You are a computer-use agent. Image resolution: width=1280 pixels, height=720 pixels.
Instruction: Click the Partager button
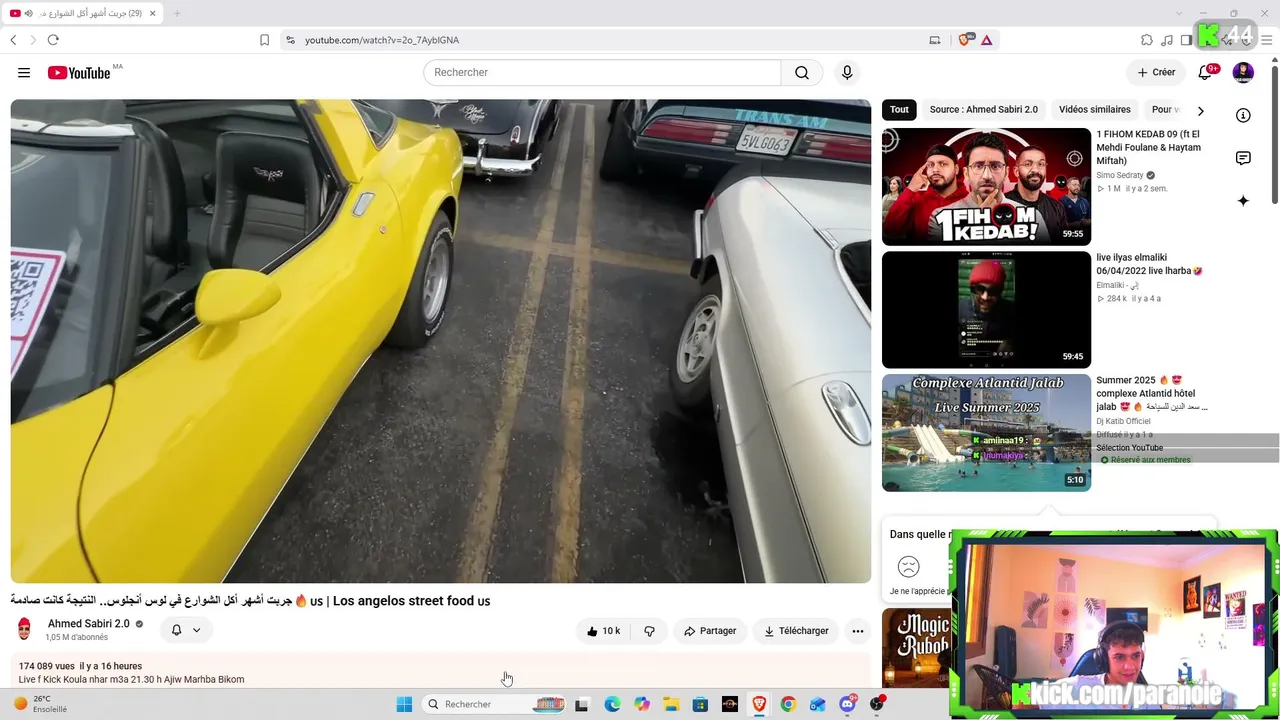coord(710,631)
